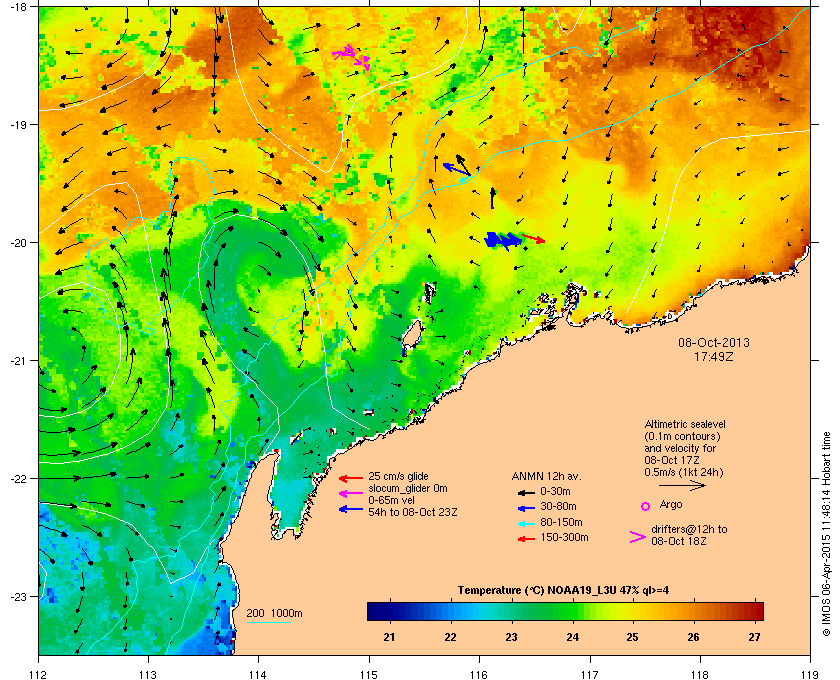Click the blue 30-80m ANMN legend arrow
Viewport: 840px width, 680px height.
click(x=527, y=508)
